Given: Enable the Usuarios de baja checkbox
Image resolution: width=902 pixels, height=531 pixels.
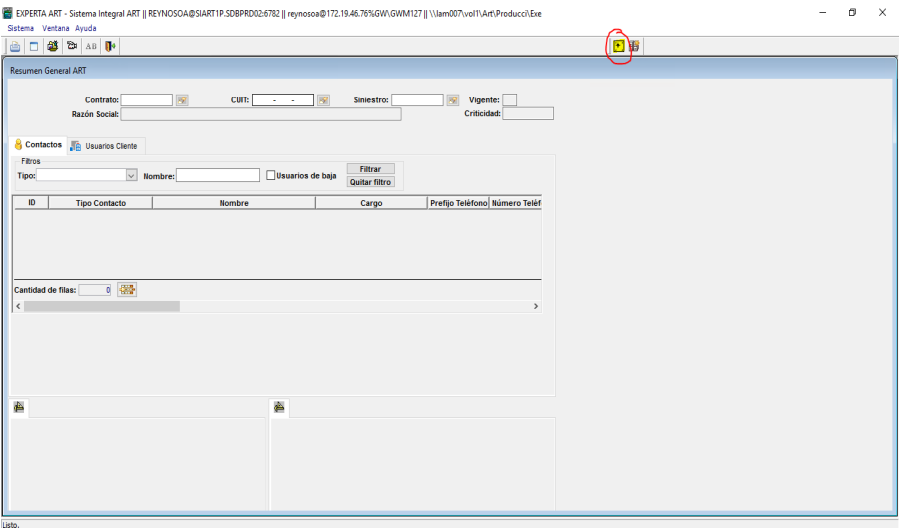Looking at the screenshot, I should click(x=271, y=176).
